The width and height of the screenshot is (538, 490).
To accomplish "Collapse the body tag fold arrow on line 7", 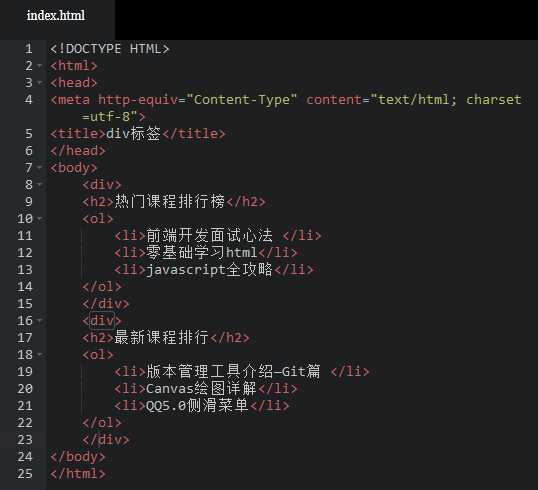I will tap(40, 167).
